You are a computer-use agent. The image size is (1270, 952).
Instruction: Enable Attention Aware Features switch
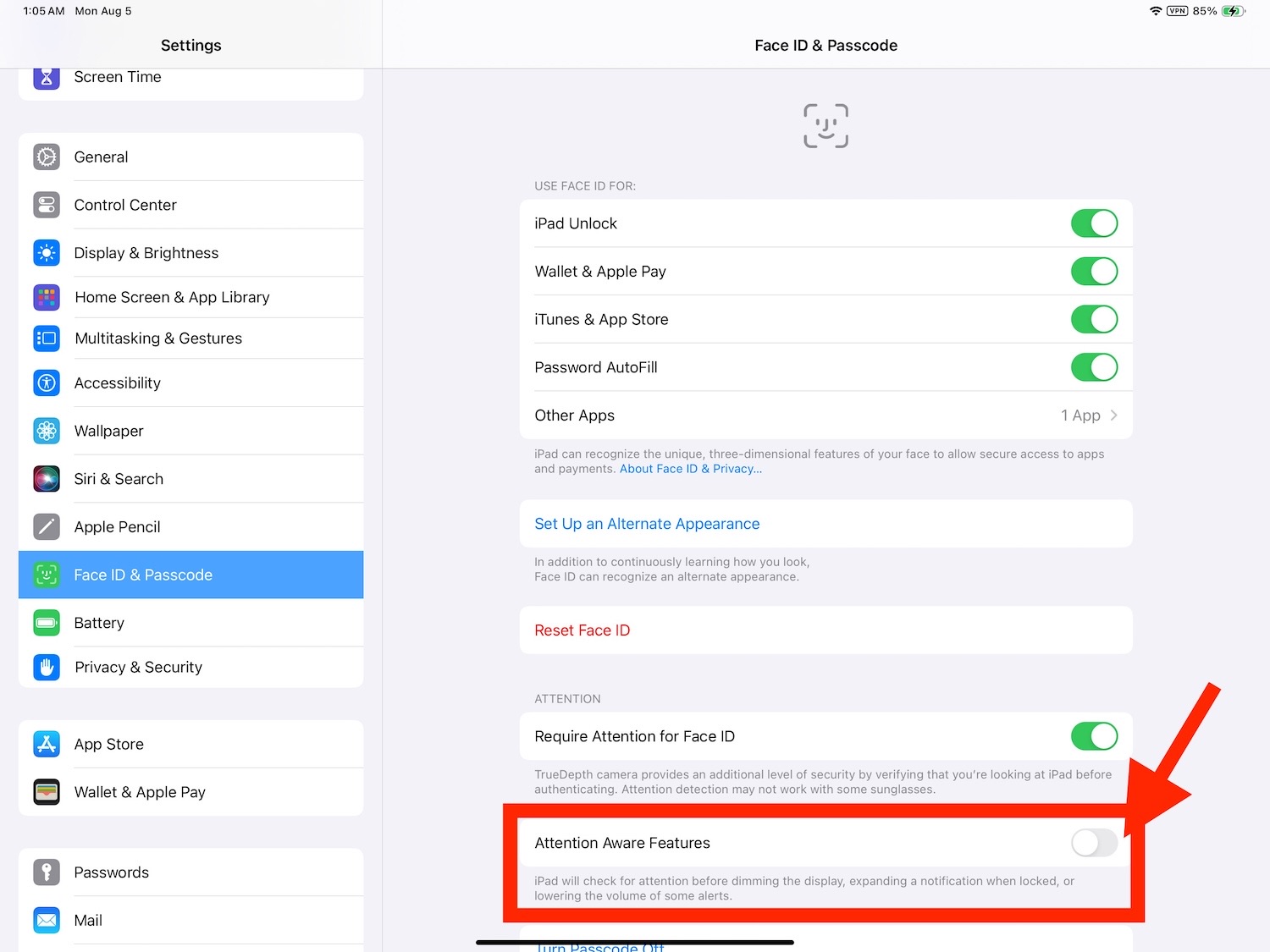point(1094,843)
